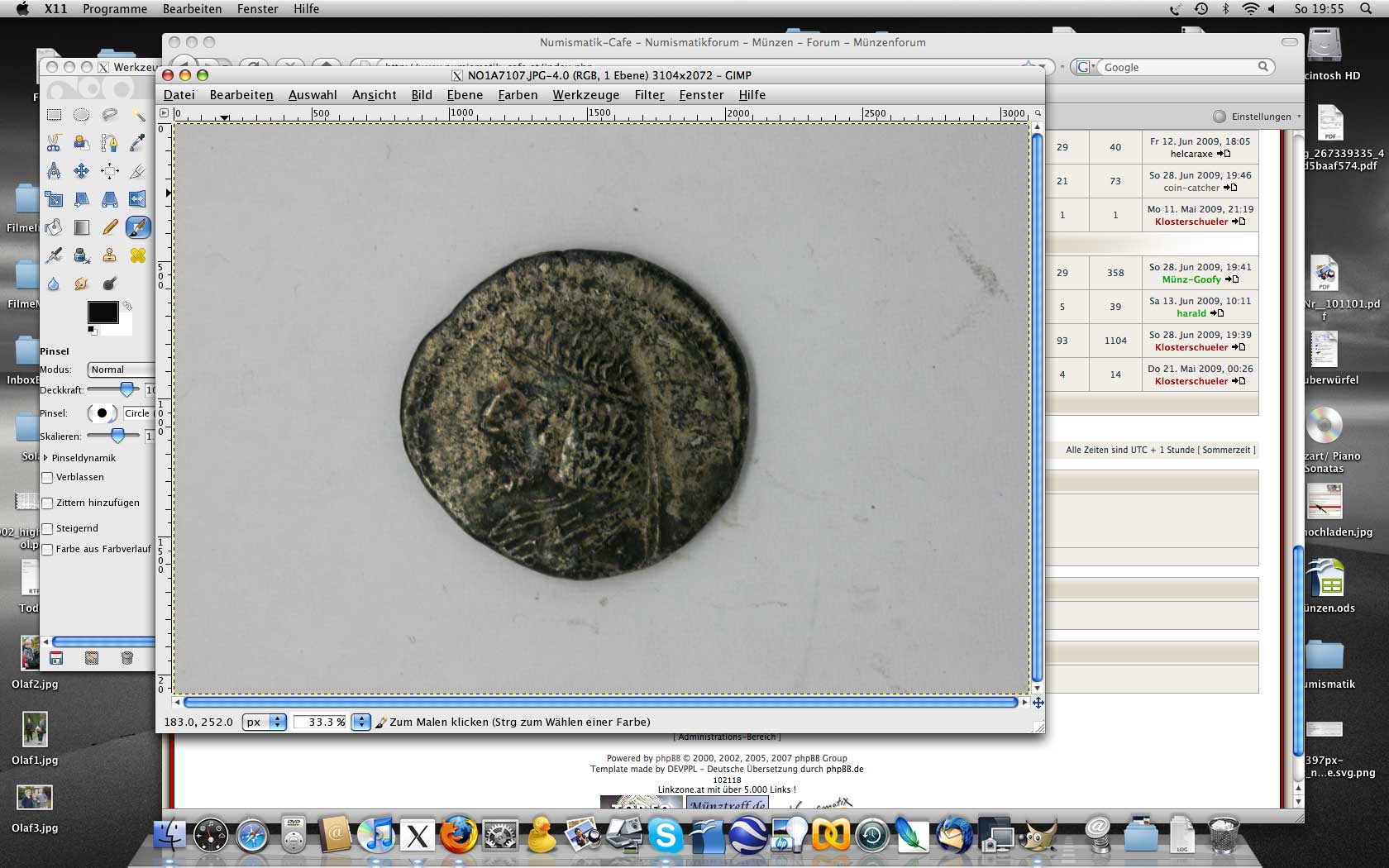Open the Farben menu

[518, 95]
